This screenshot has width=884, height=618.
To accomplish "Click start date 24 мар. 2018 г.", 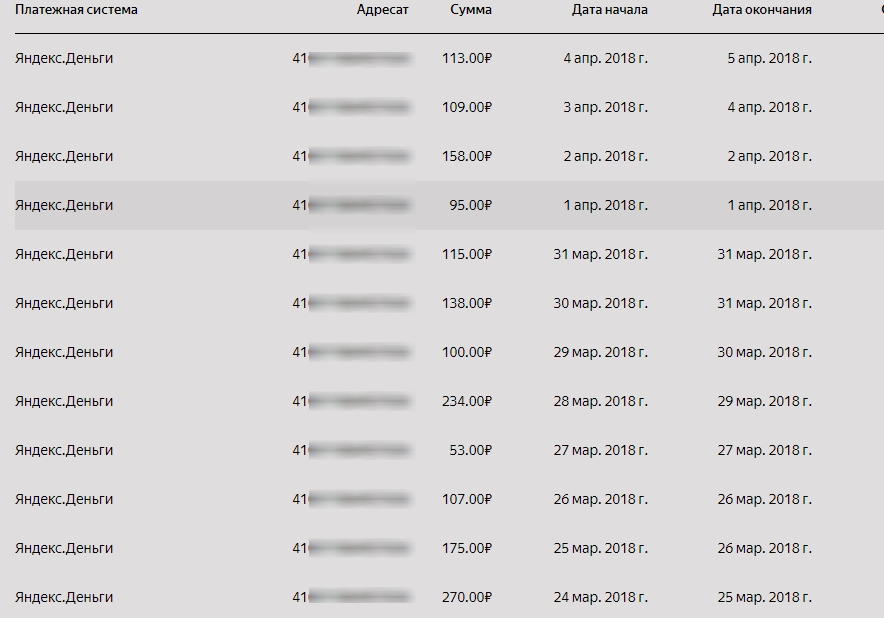I will tap(600, 597).
